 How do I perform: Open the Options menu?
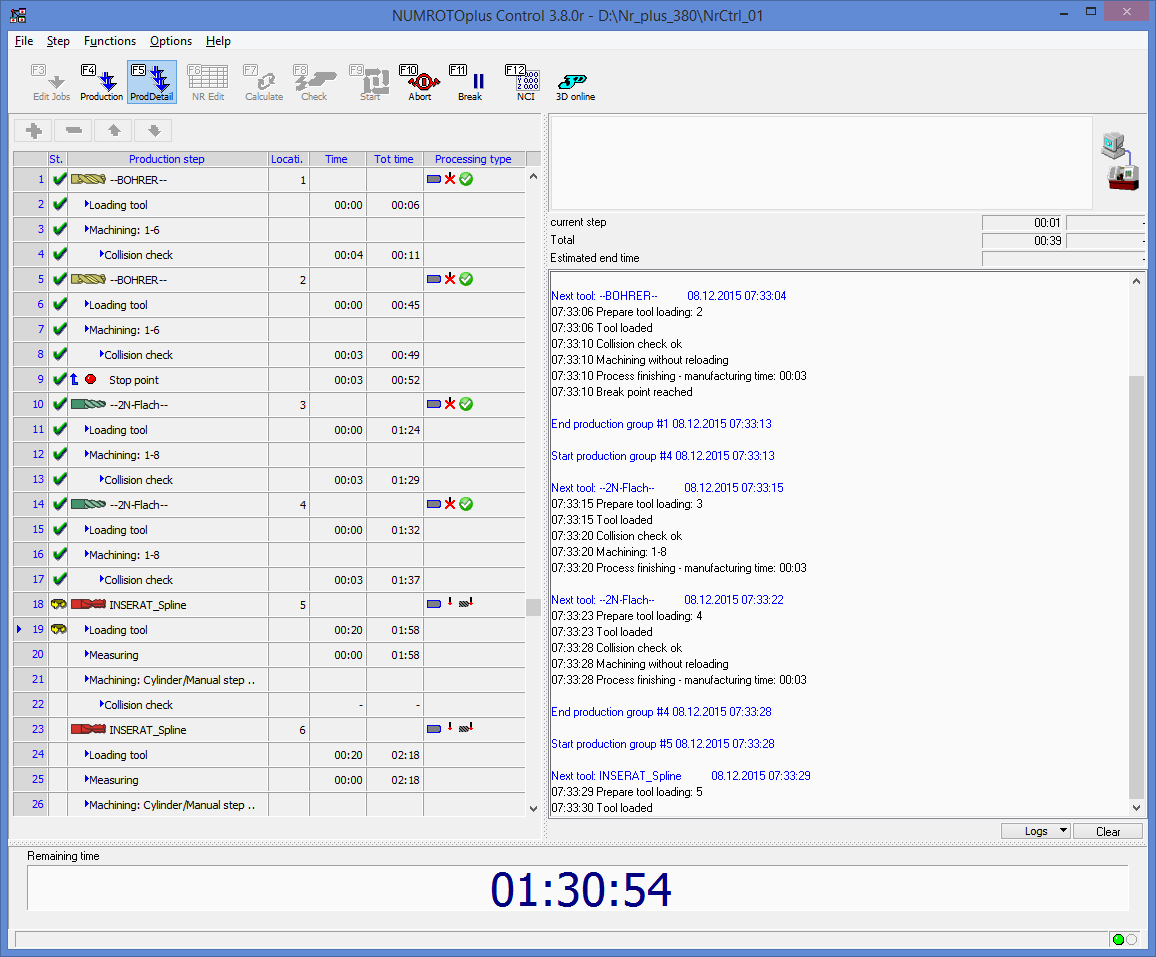point(171,41)
